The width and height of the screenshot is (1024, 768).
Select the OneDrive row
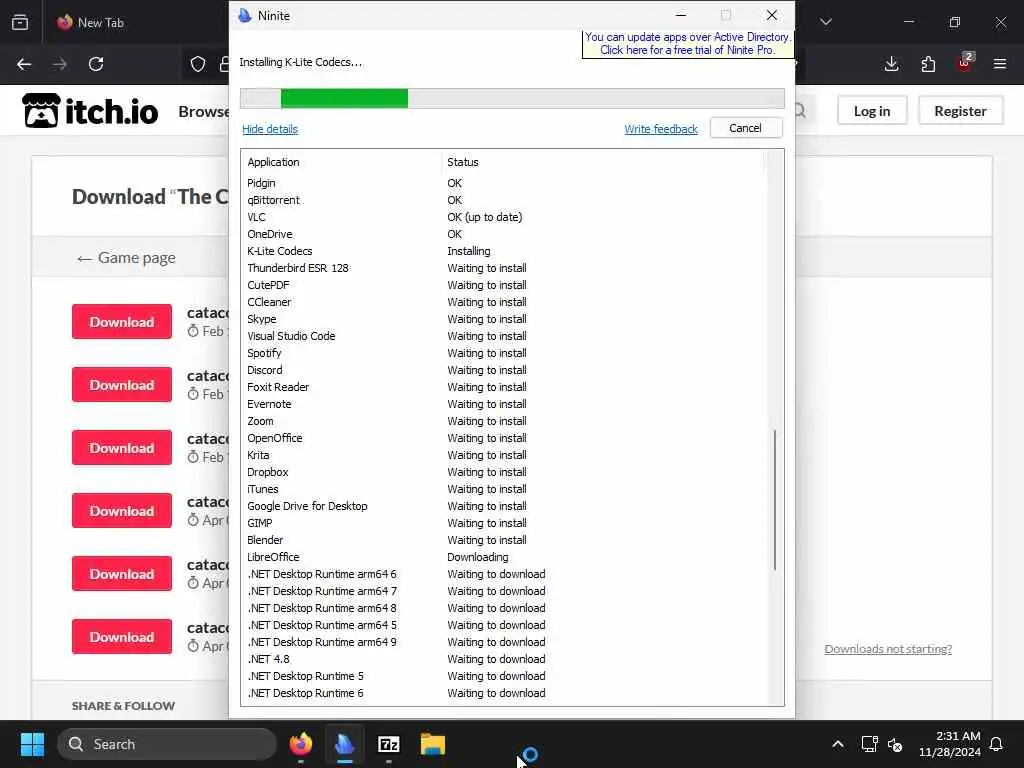tap(505, 234)
